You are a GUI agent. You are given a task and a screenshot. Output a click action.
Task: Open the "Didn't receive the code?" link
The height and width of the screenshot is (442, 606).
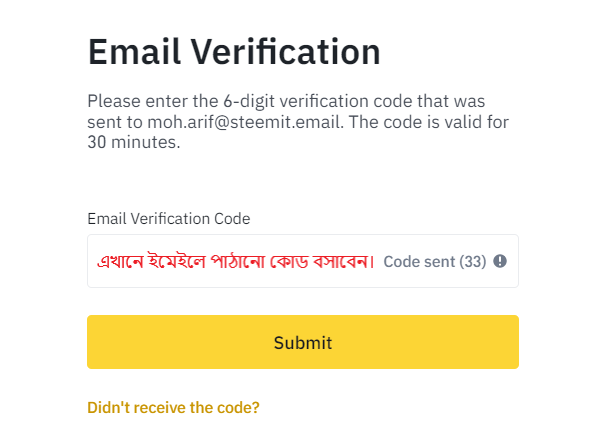click(x=173, y=408)
